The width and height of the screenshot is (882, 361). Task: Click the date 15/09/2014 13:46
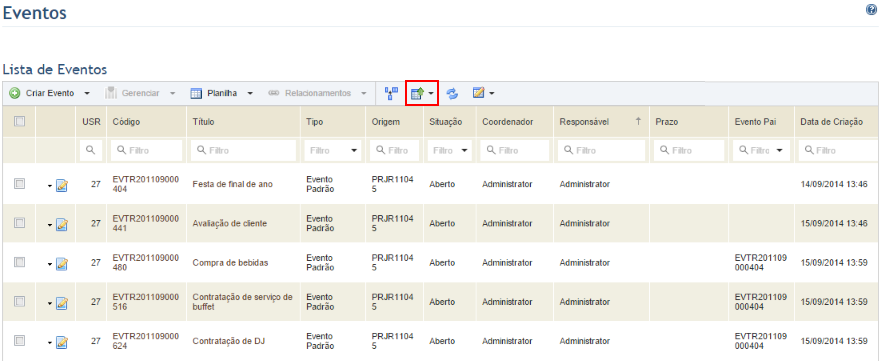(834, 224)
